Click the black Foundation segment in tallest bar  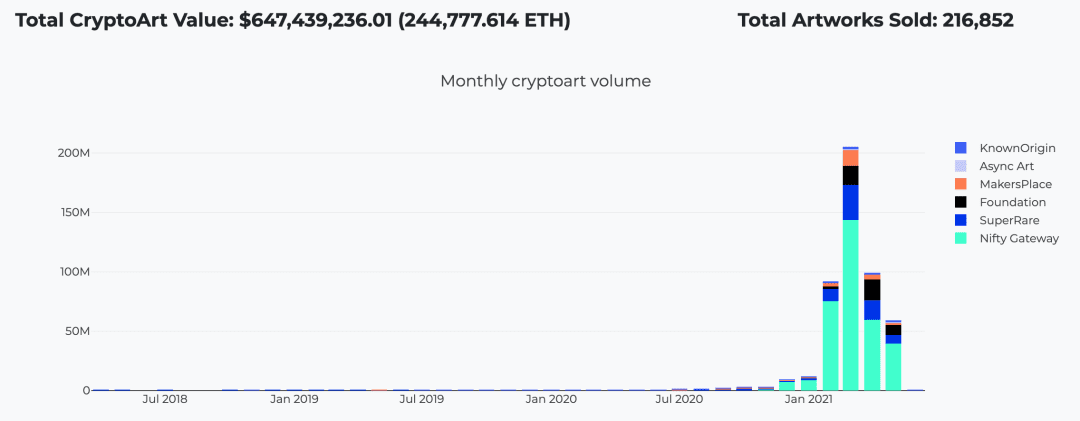tap(850, 176)
